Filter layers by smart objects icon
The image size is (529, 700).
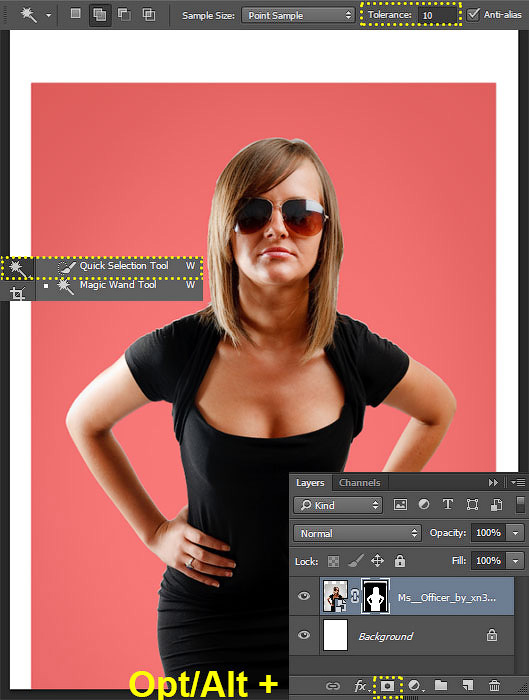click(496, 505)
